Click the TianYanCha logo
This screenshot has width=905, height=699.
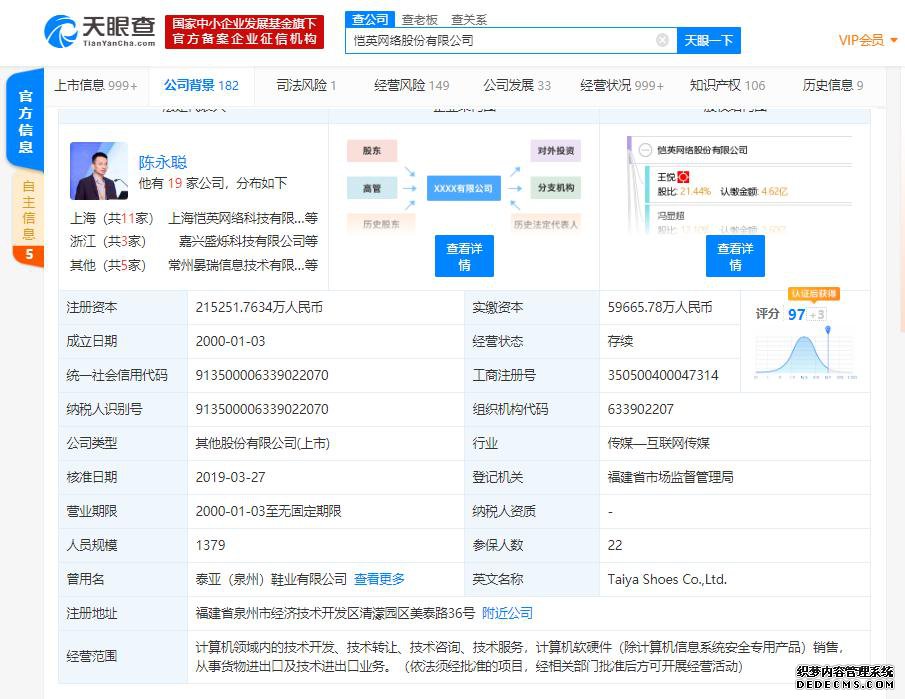100,31
